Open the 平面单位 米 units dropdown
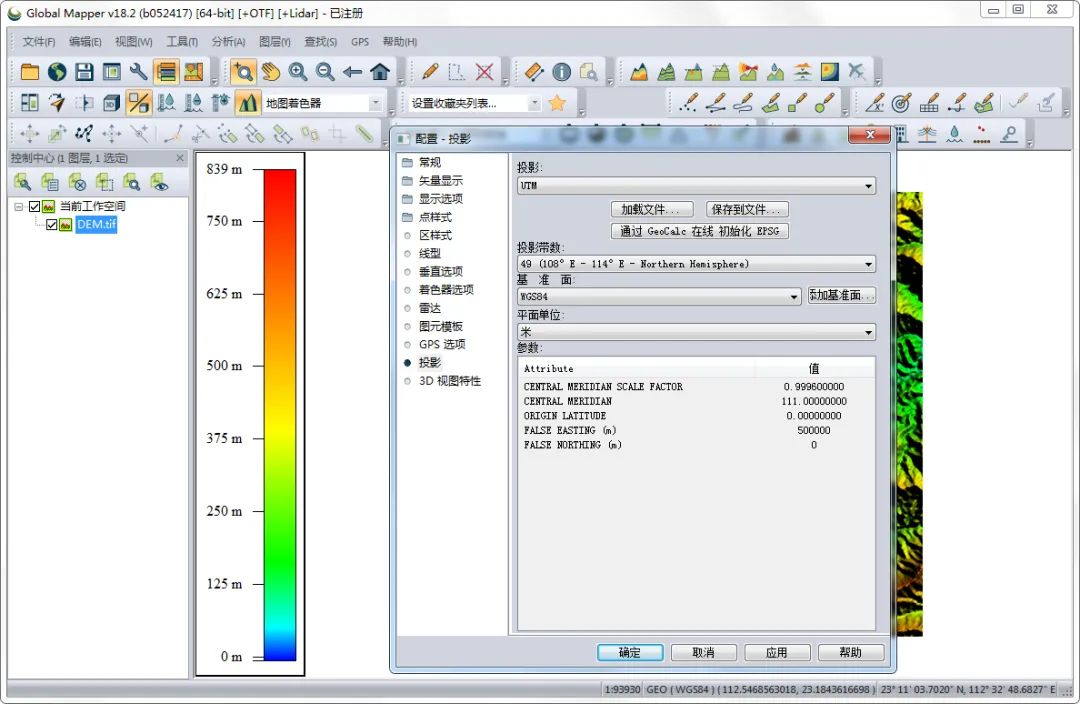The height and width of the screenshot is (704, 1080). tap(696, 332)
